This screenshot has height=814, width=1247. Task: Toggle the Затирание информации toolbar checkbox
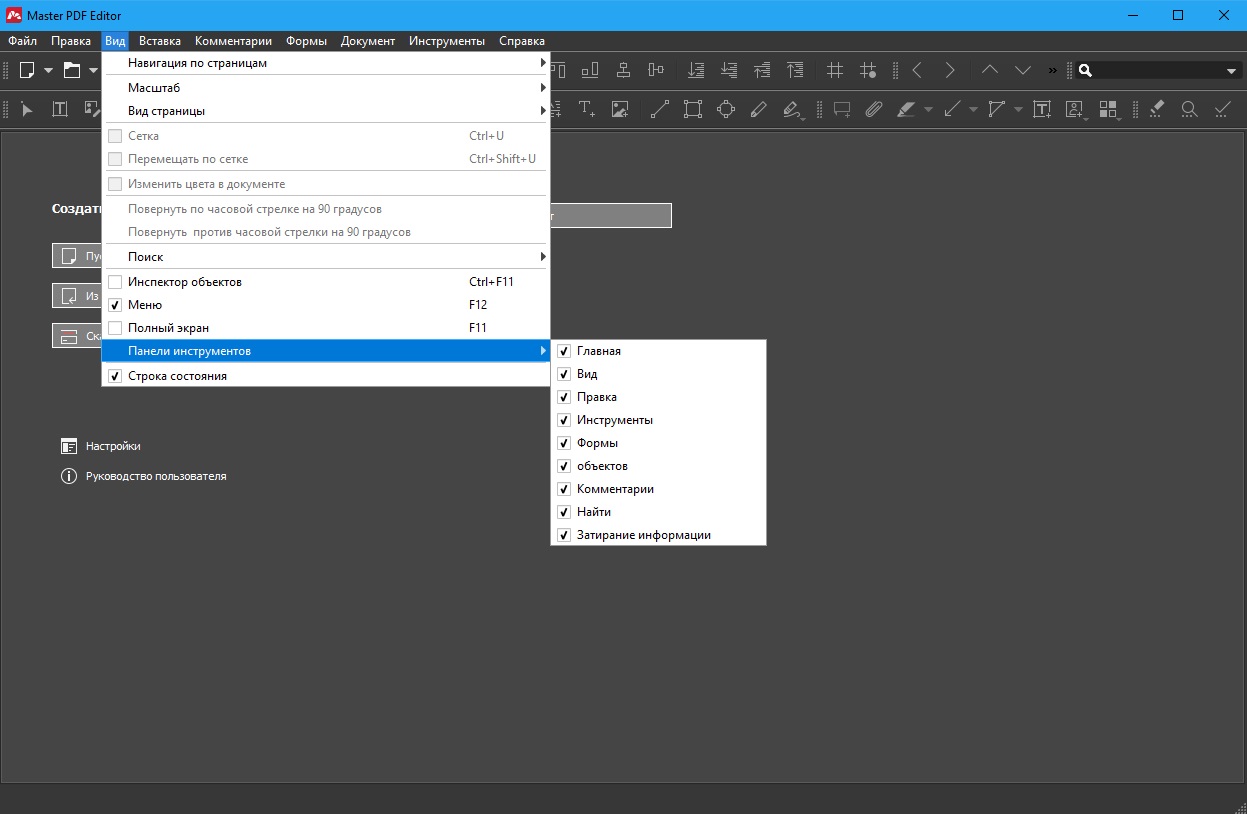pyautogui.click(x=564, y=535)
